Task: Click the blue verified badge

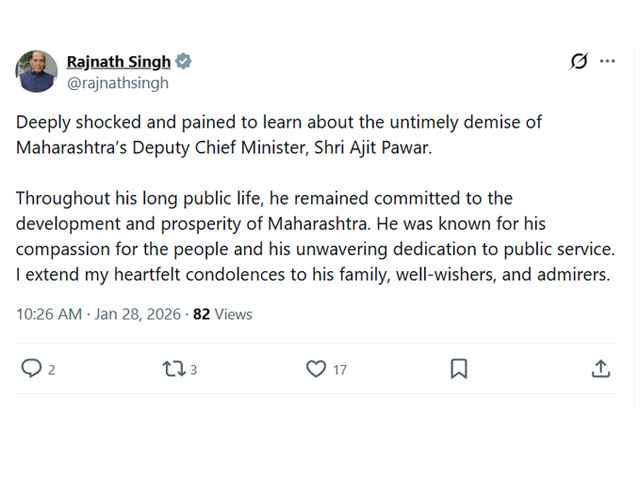Action: click(x=183, y=62)
